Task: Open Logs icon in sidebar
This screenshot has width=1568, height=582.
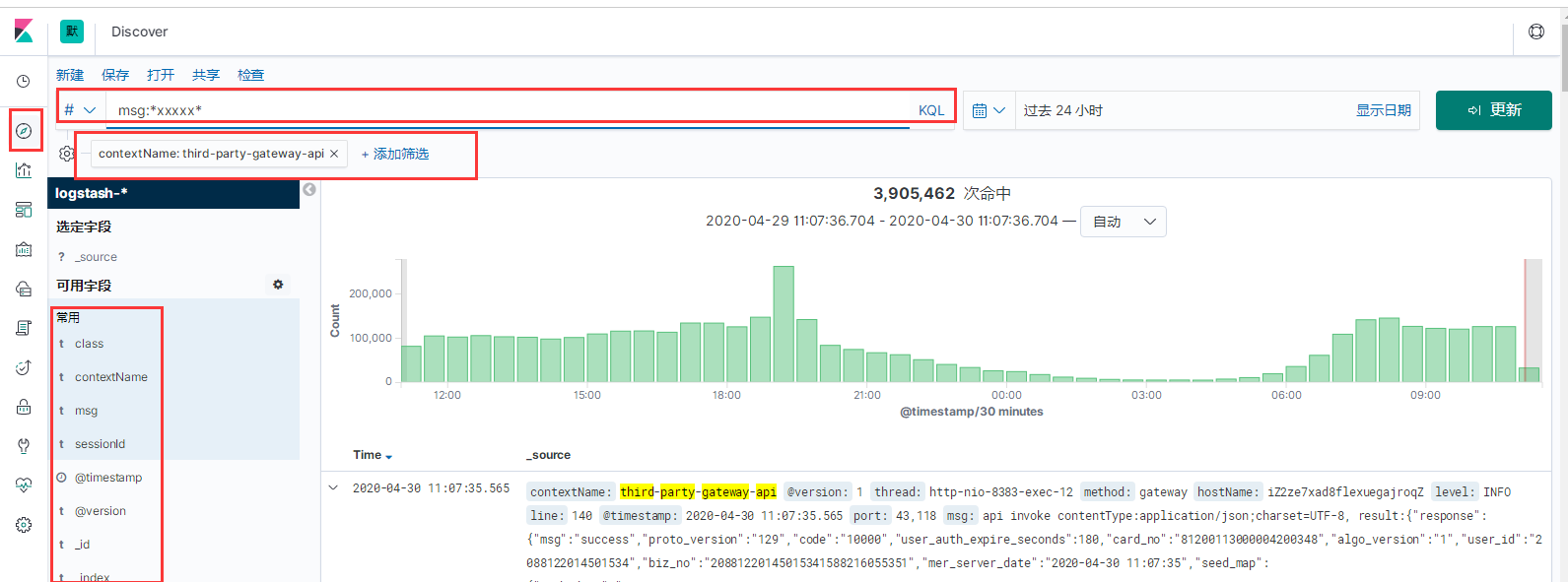Action: point(24,328)
